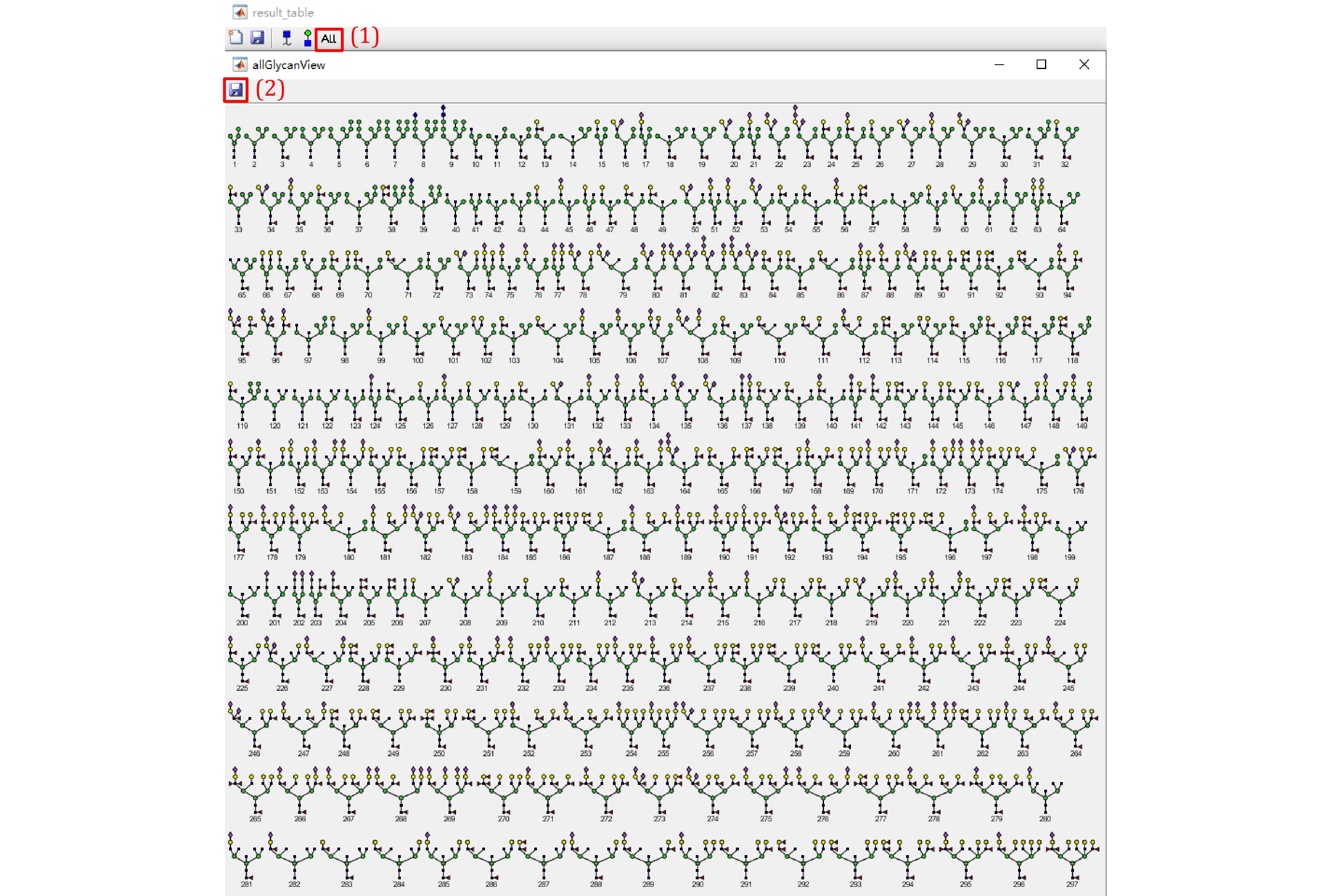Click the new file icon in result_table toolbar
This screenshot has height=896, width=1328.
235,38
